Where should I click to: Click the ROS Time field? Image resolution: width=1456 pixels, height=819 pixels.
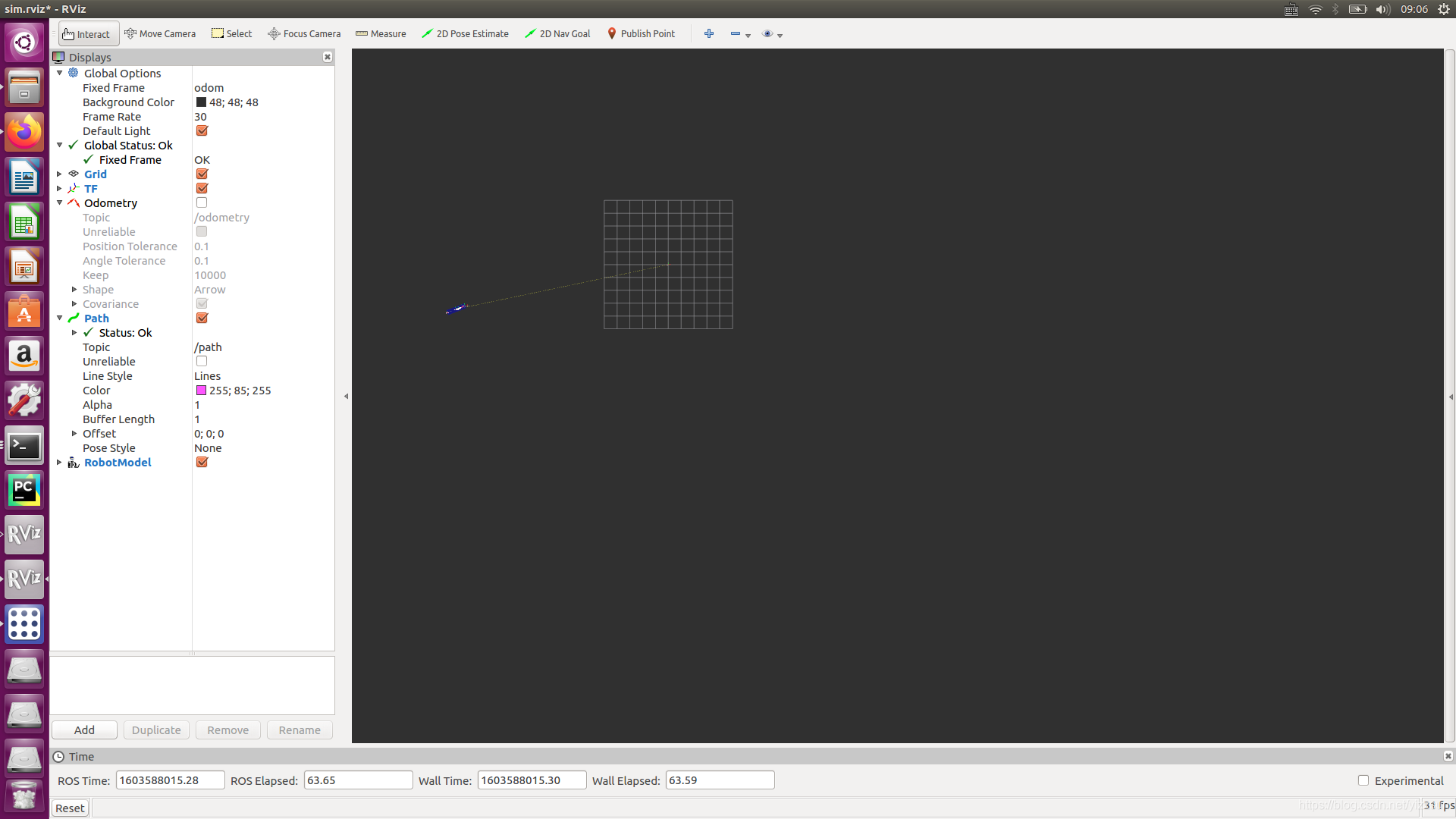click(170, 780)
